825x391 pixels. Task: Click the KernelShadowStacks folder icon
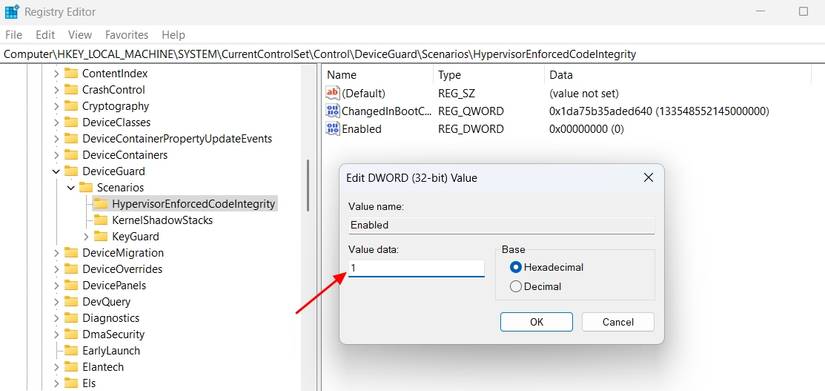[100, 220]
